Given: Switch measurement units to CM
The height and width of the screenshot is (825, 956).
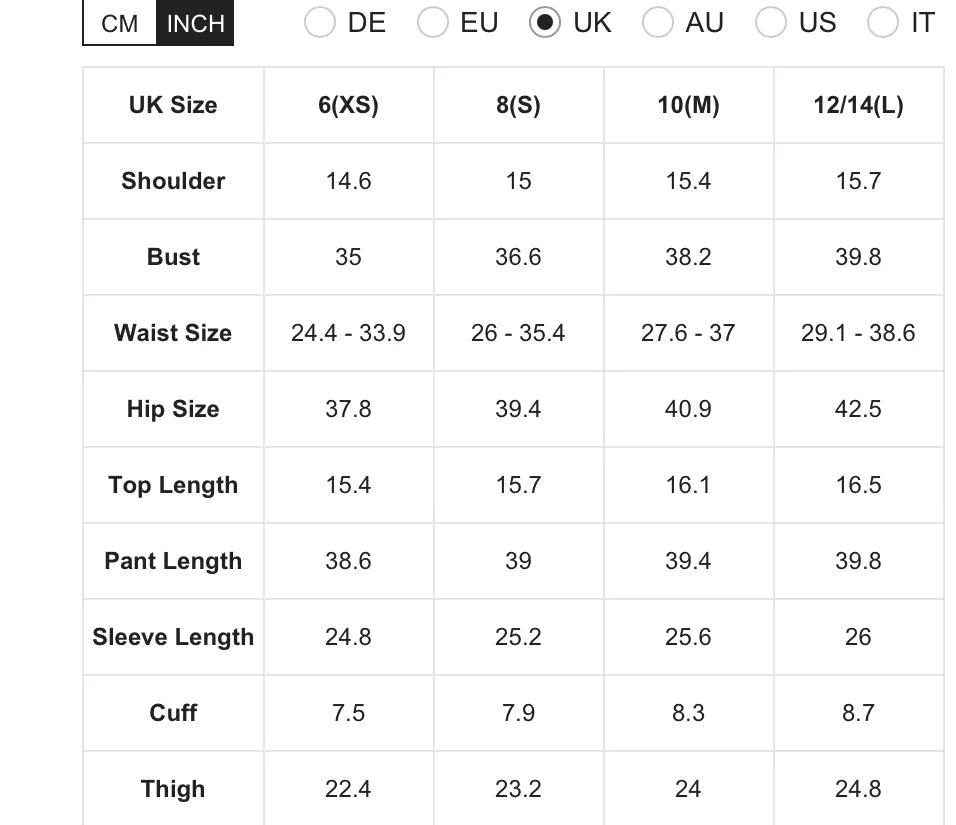Looking at the screenshot, I should pos(118,22).
